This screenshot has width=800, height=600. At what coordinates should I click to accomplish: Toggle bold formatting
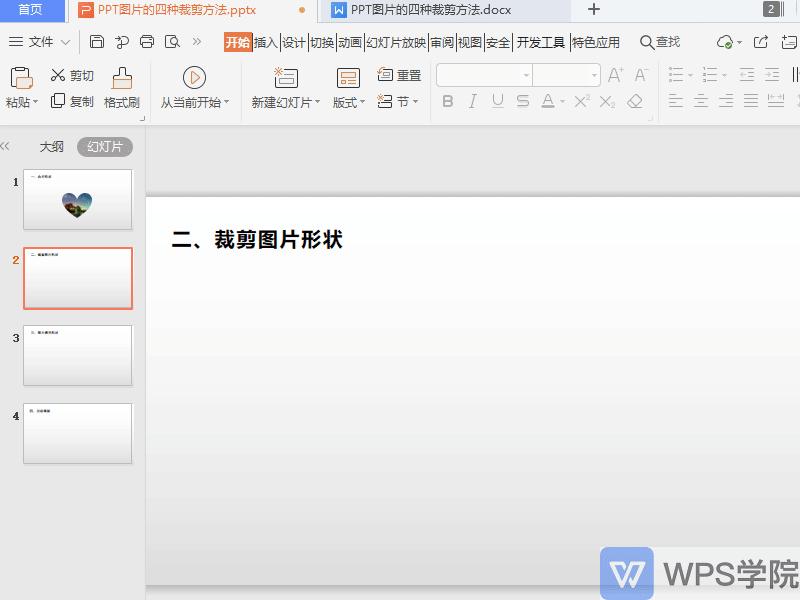pyautogui.click(x=448, y=100)
